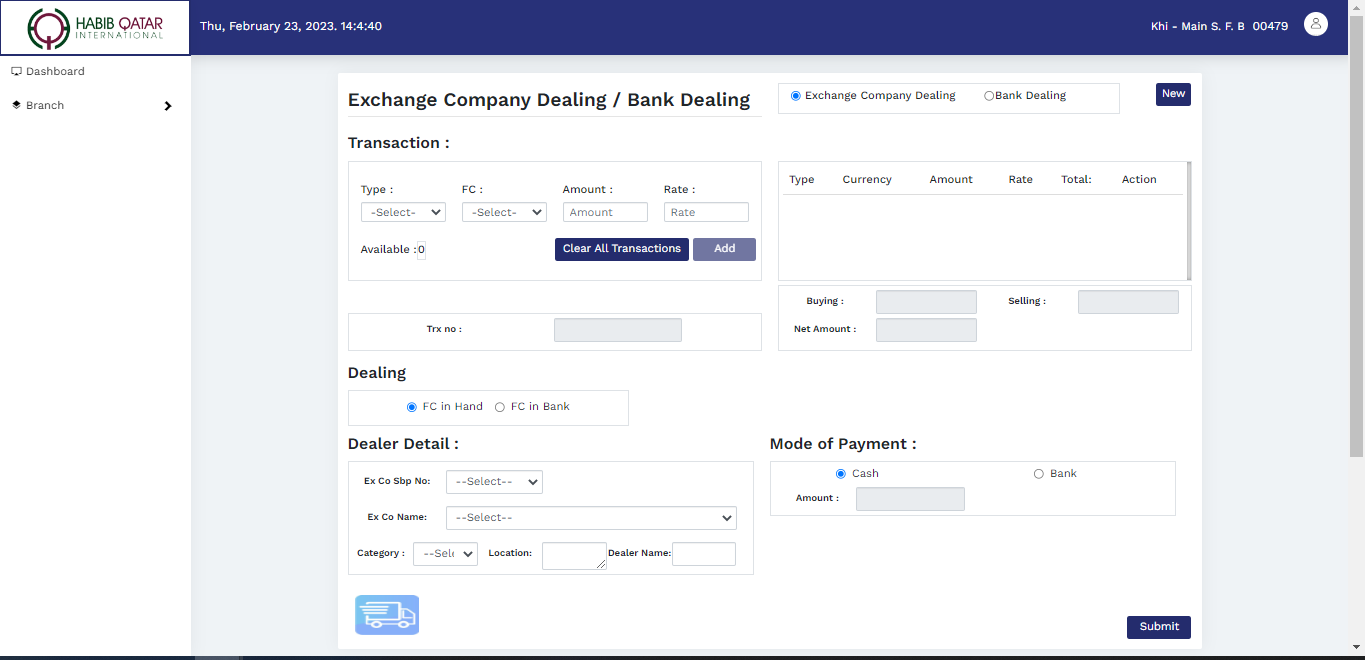Open the user profile avatar icon

click(x=1316, y=25)
